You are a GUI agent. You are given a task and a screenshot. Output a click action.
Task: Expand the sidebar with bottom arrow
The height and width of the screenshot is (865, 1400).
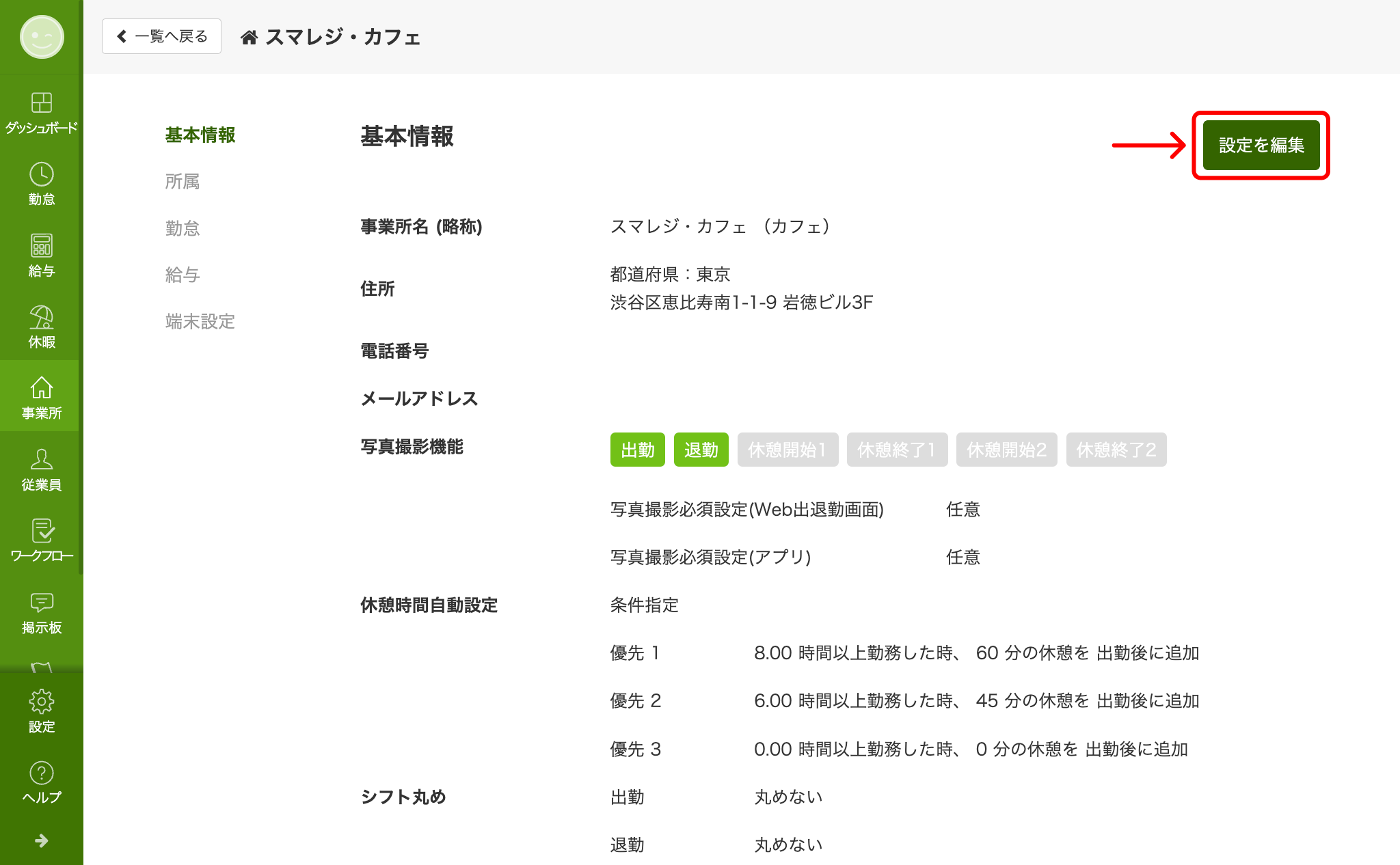tap(42, 840)
